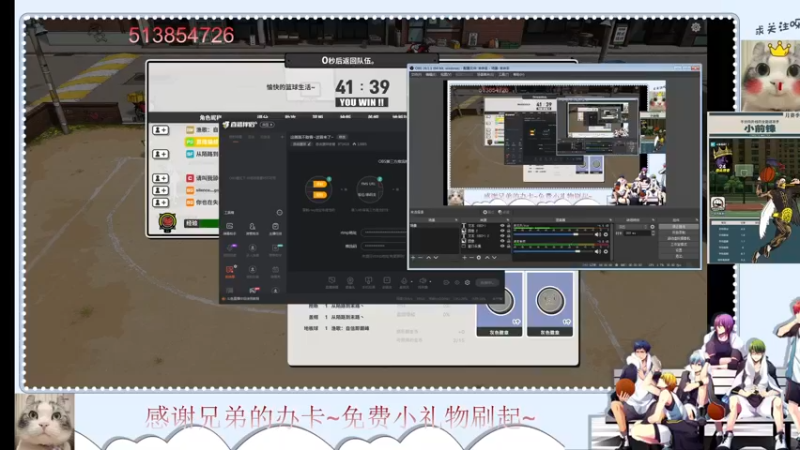The height and width of the screenshot is (450, 800).
Task: Open first mixer track gear settings
Action: point(606,234)
